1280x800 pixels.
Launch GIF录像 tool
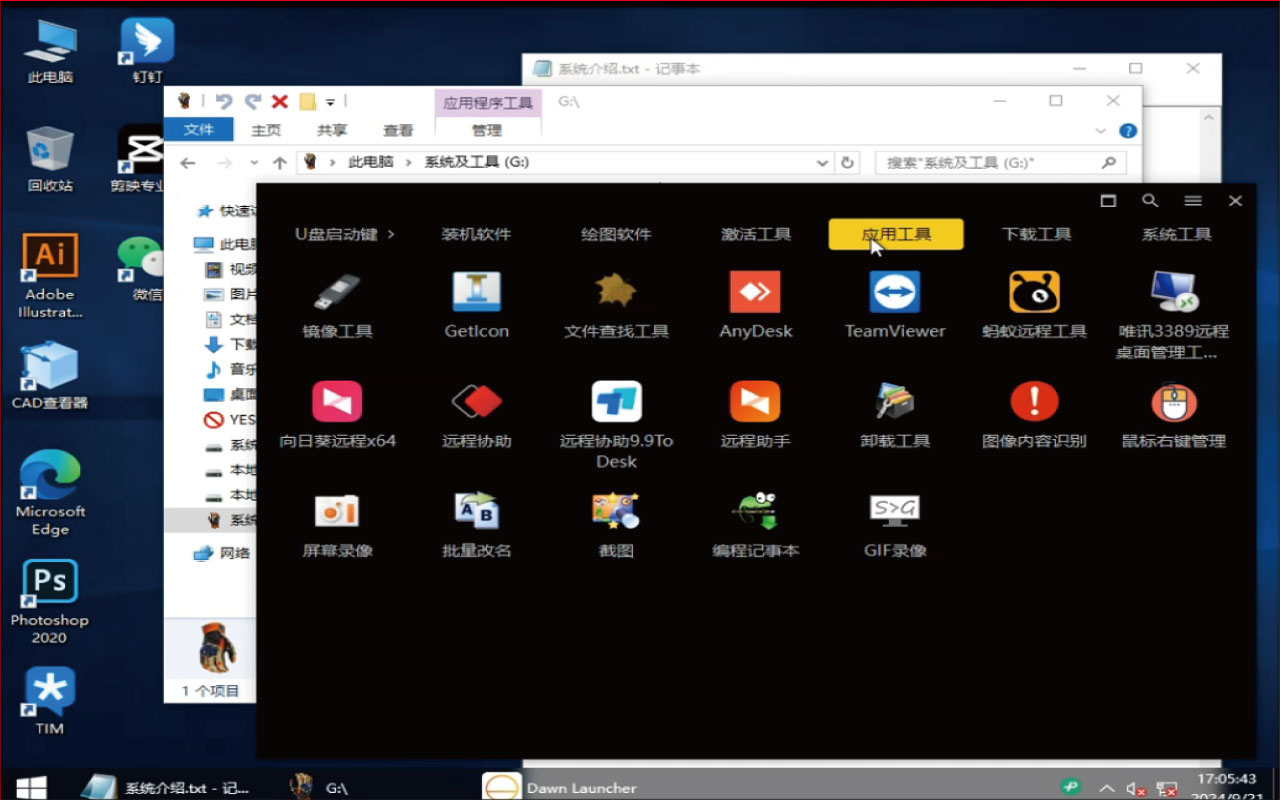coord(895,525)
